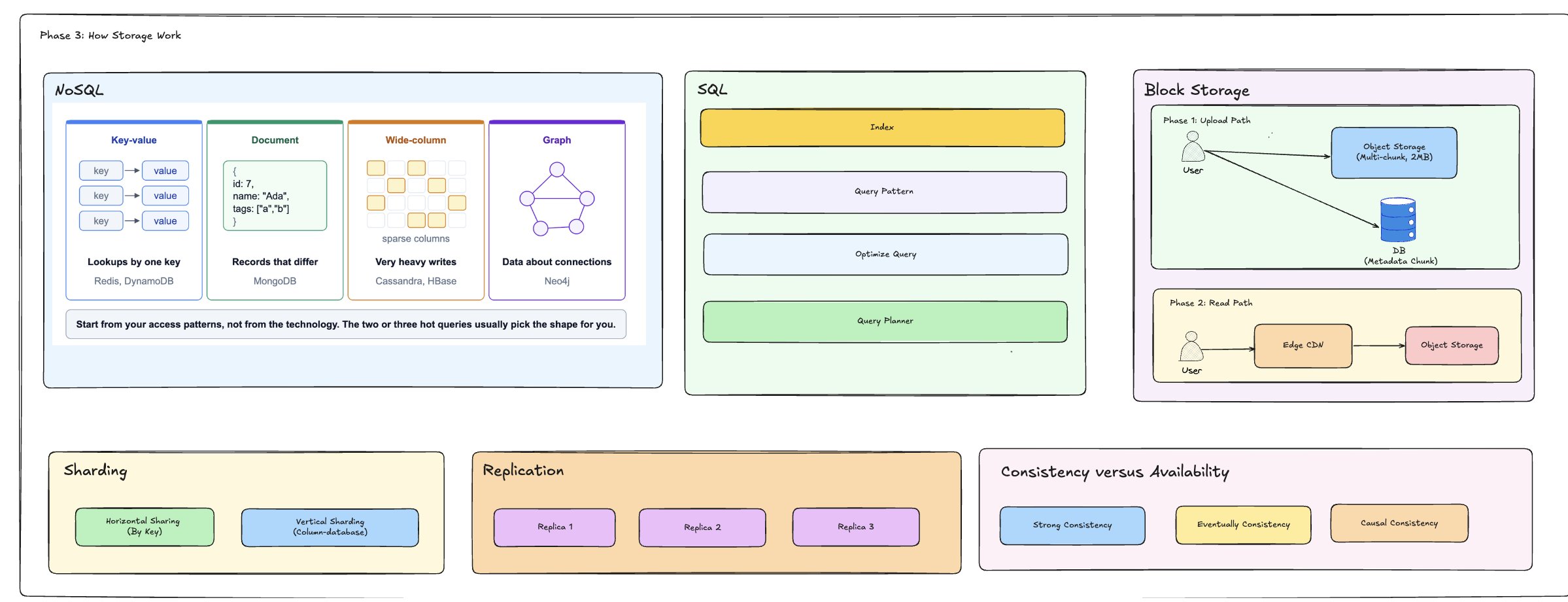Viewport: 1568px width, 602px height.
Task: Click the top key box in Key-value card
Action: [x=101, y=171]
